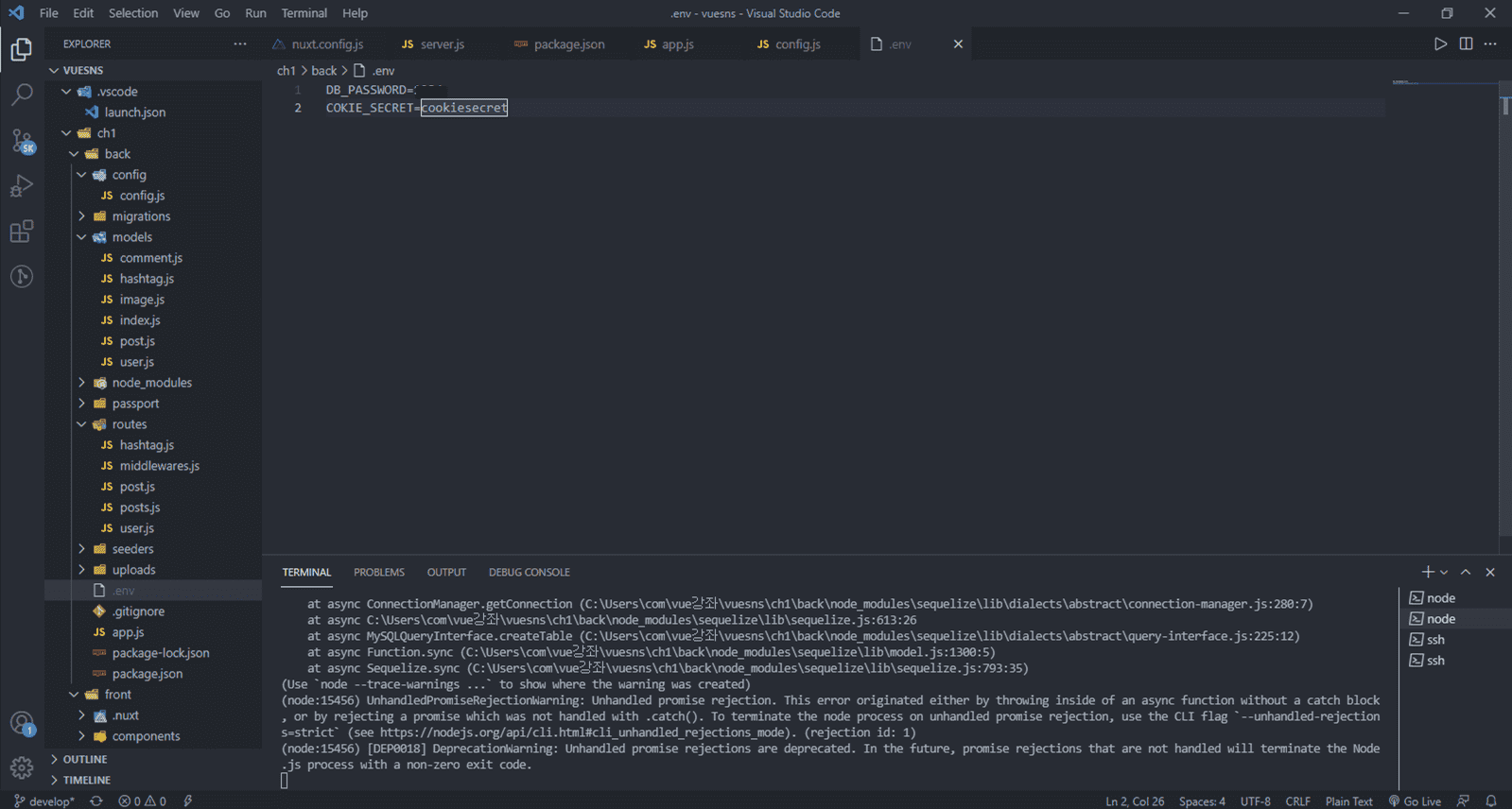
Task: Expand the OUTLINE section
Action: (85, 759)
